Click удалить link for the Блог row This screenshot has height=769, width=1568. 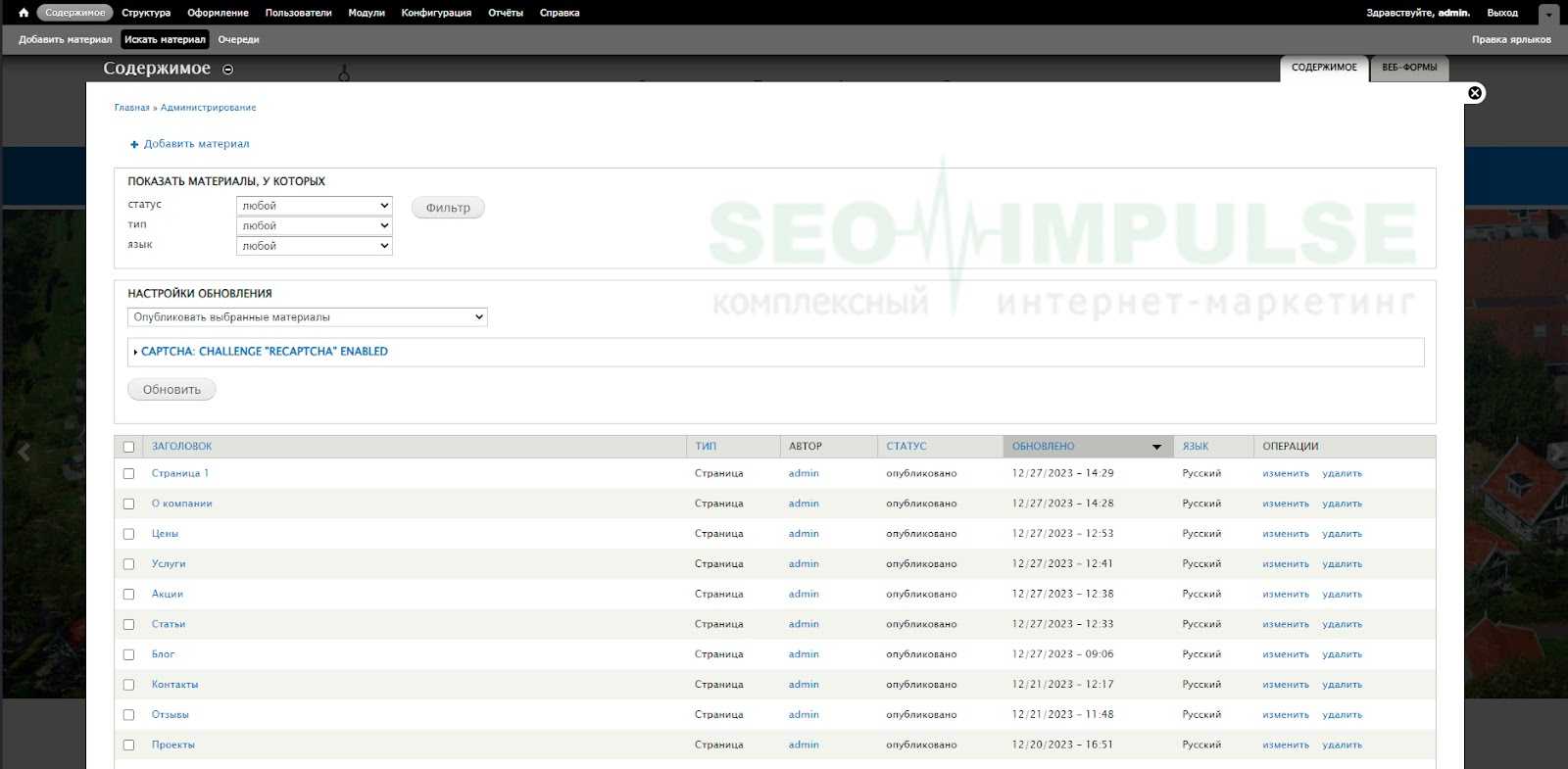[x=1342, y=654]
